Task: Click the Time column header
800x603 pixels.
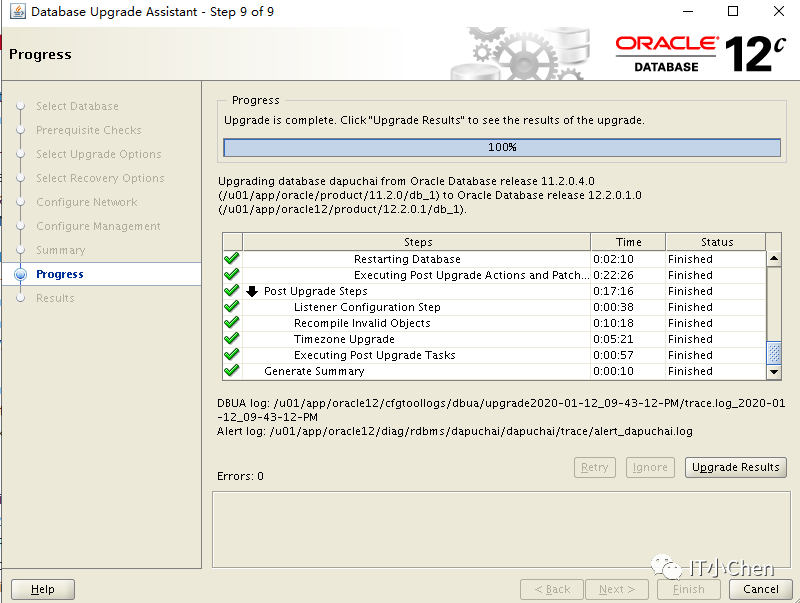Action: (628, 242)
